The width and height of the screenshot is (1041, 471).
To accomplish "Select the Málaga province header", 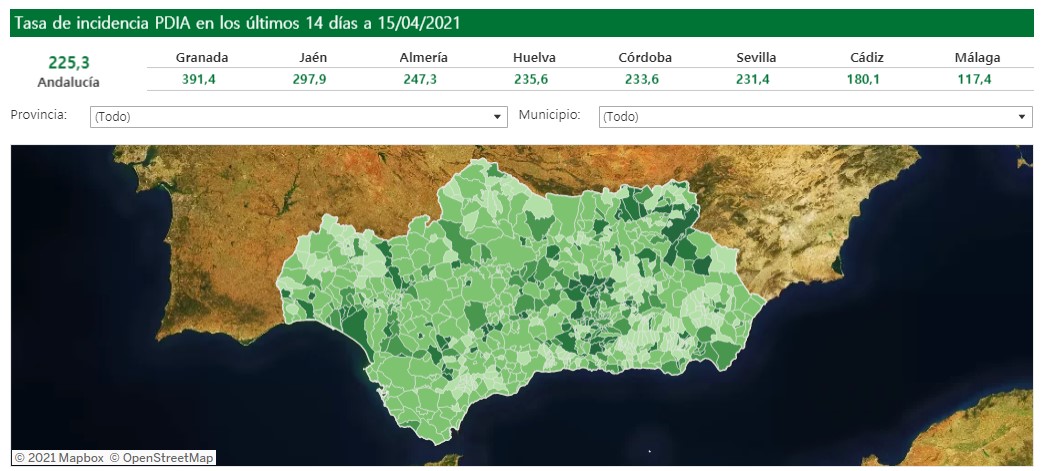I will pos(977,58).
